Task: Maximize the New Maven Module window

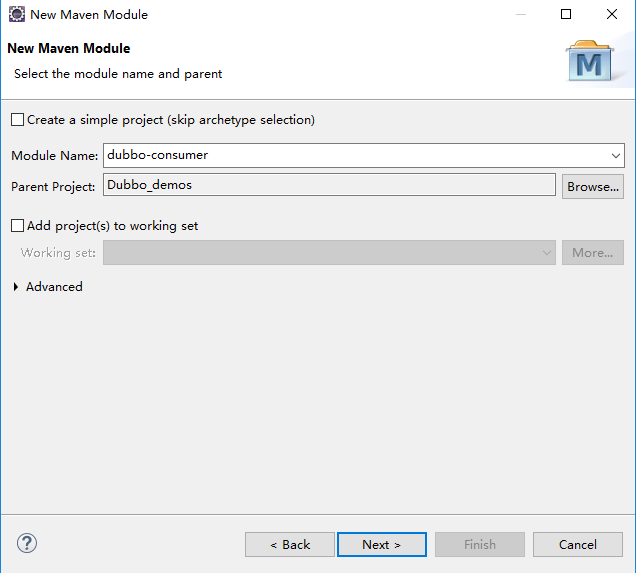Action: pyautogui.click(x=566, y=14)
